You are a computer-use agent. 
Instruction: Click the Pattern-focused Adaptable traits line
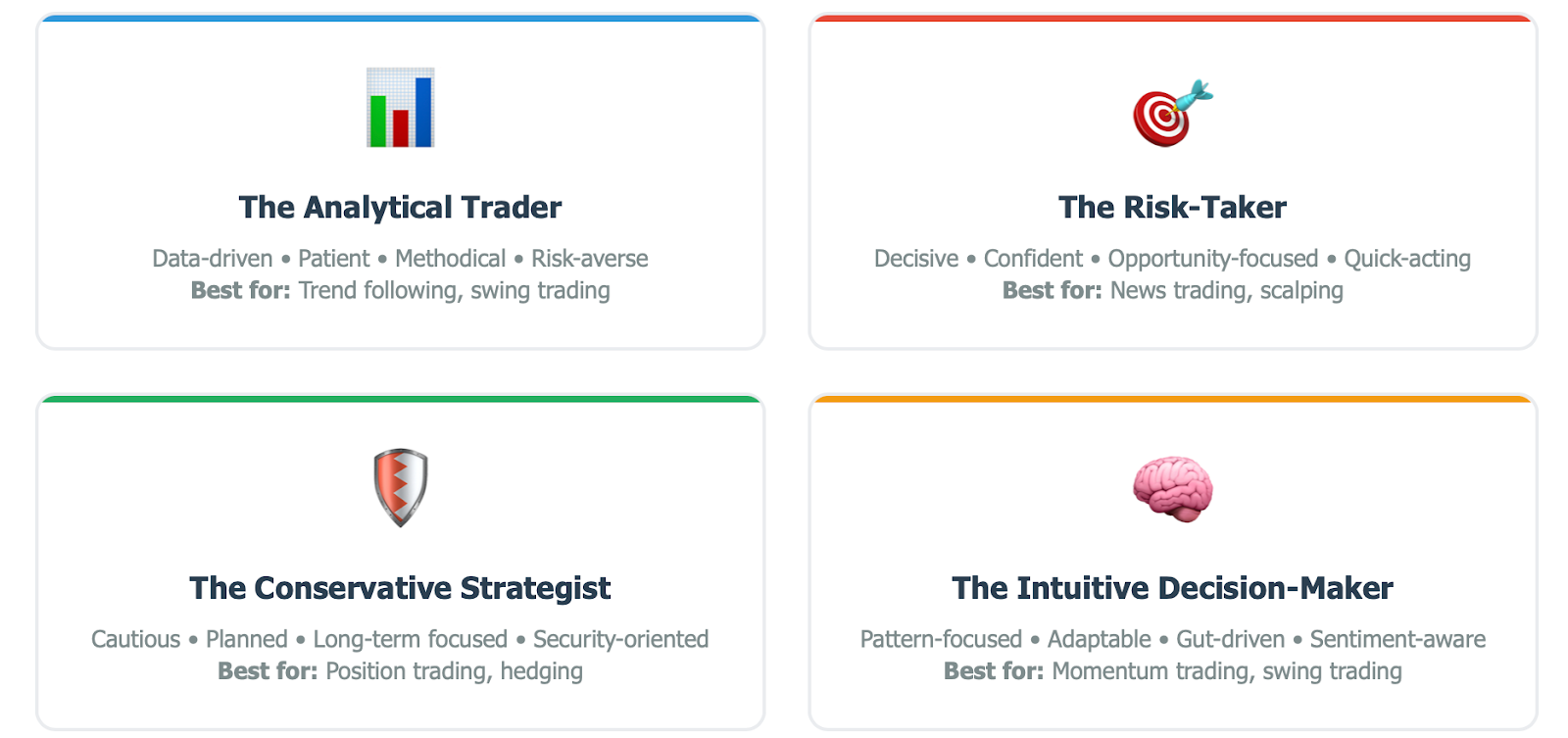pos(1173,639)
